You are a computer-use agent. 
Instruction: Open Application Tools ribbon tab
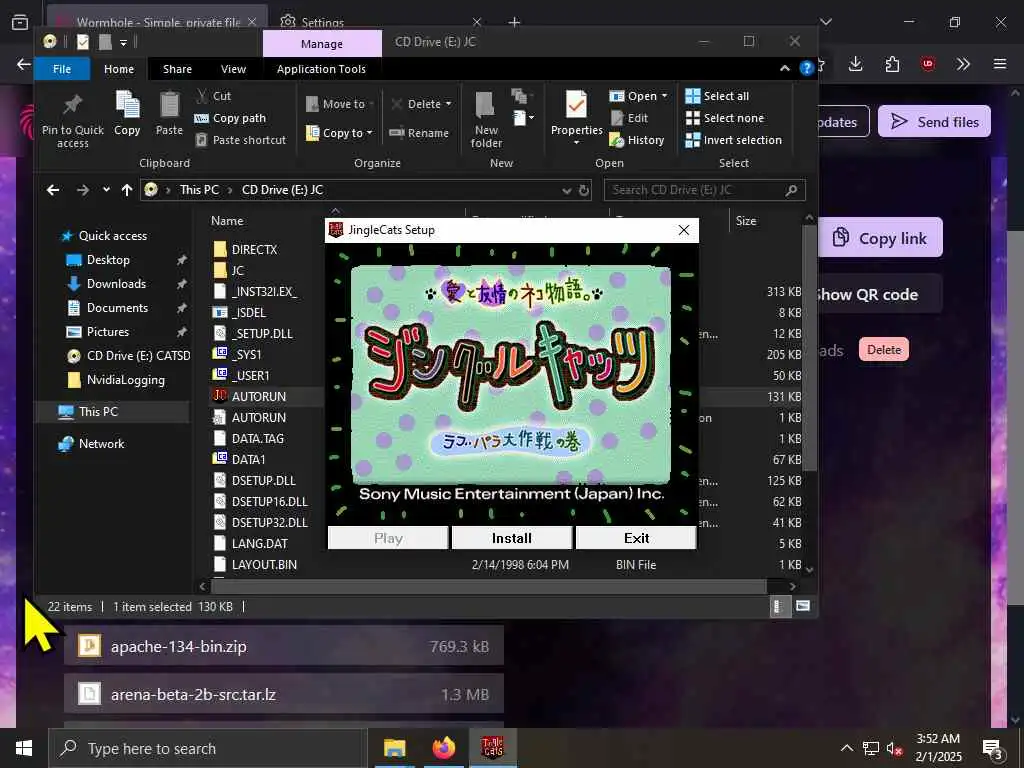tap(321, 69)
